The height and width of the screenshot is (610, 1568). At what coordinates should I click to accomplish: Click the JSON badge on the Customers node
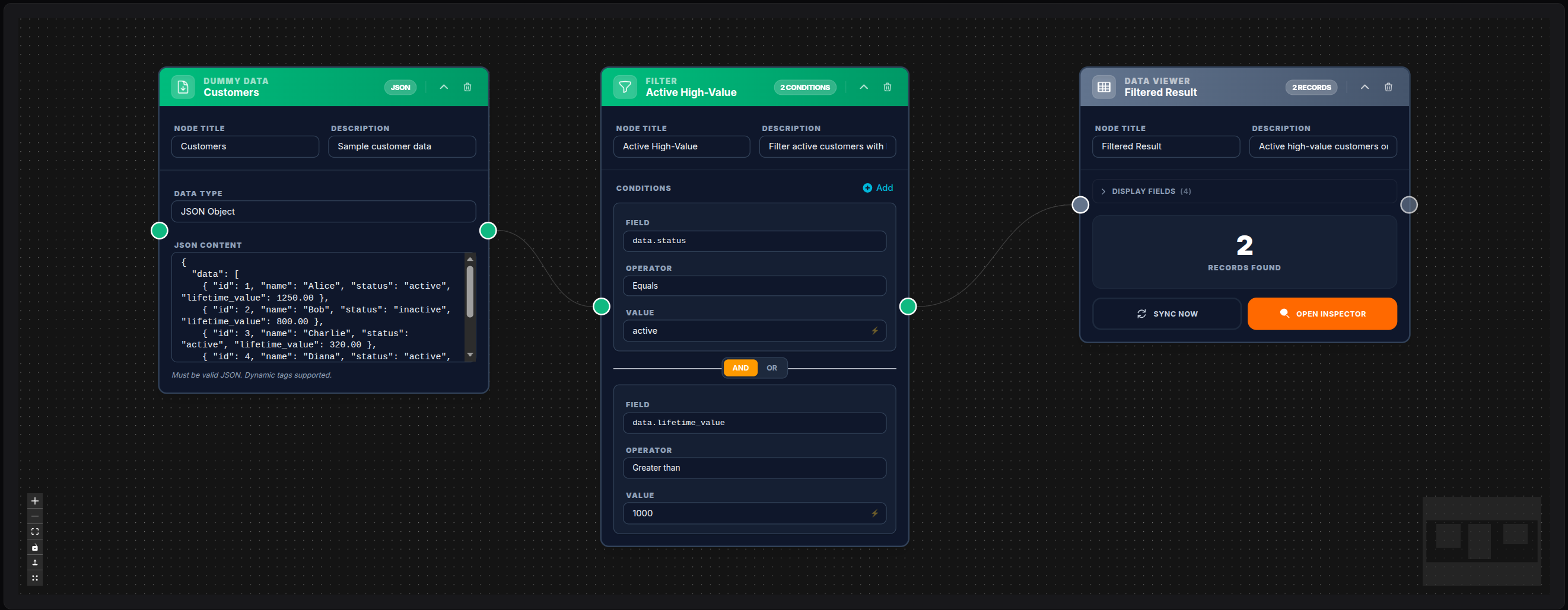click(400, 87)
